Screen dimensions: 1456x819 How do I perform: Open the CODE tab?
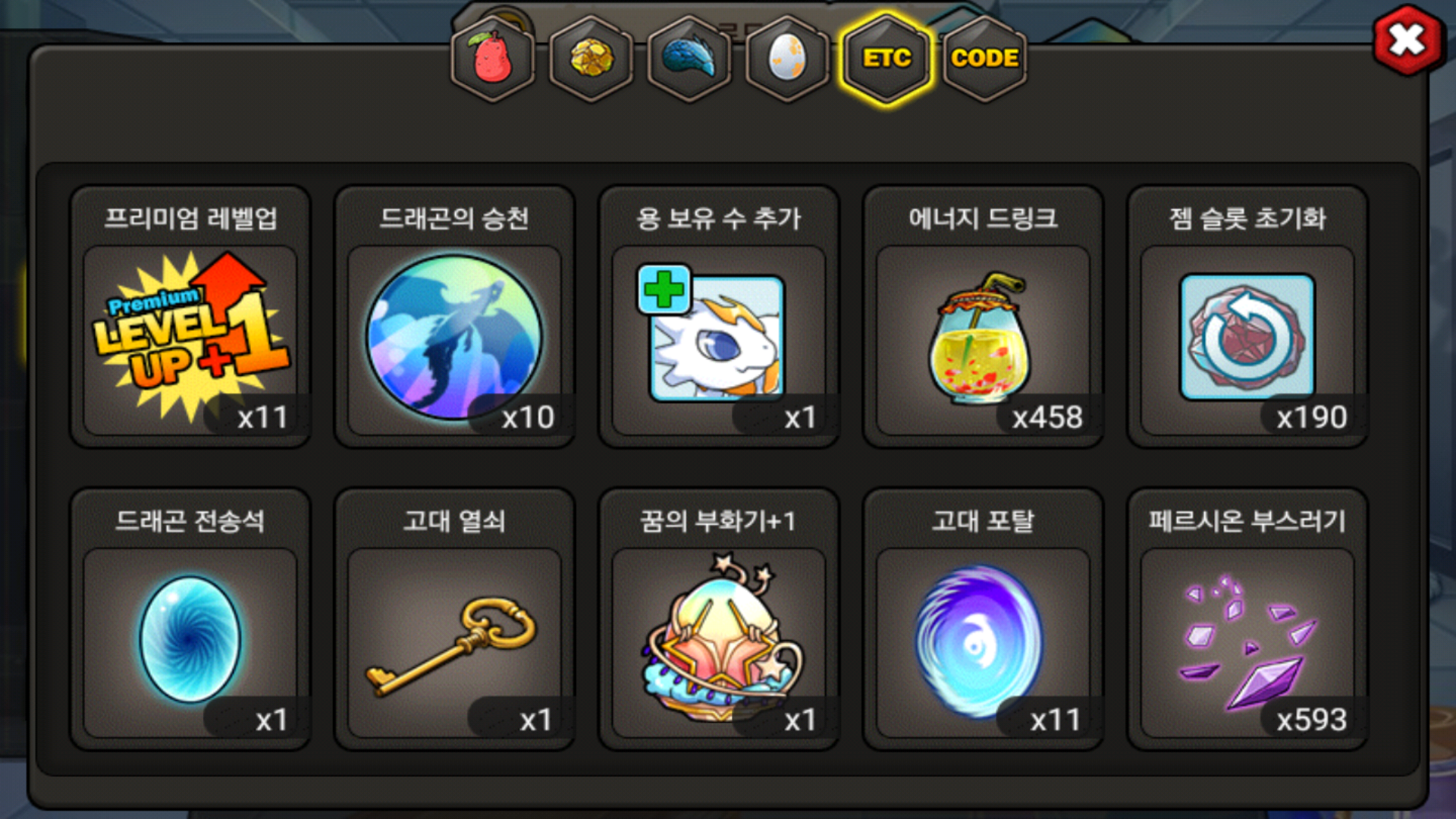click(x=984, y=58)
